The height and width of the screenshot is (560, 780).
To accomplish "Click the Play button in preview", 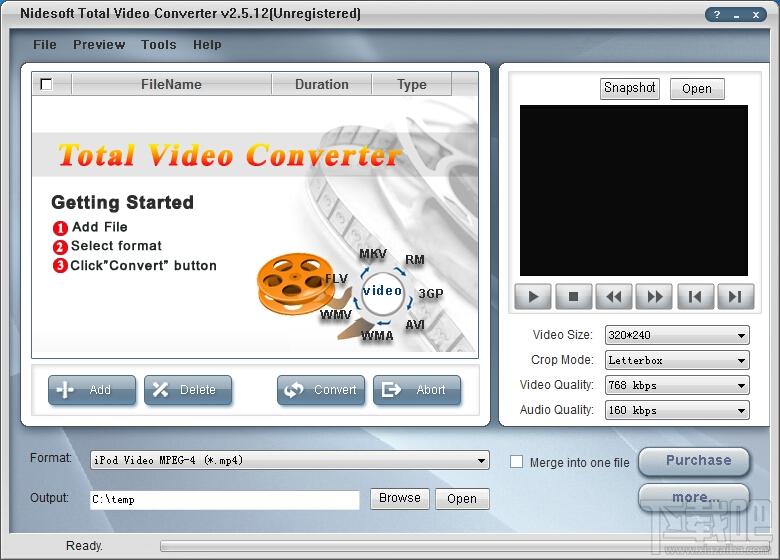I will (533, 297).
